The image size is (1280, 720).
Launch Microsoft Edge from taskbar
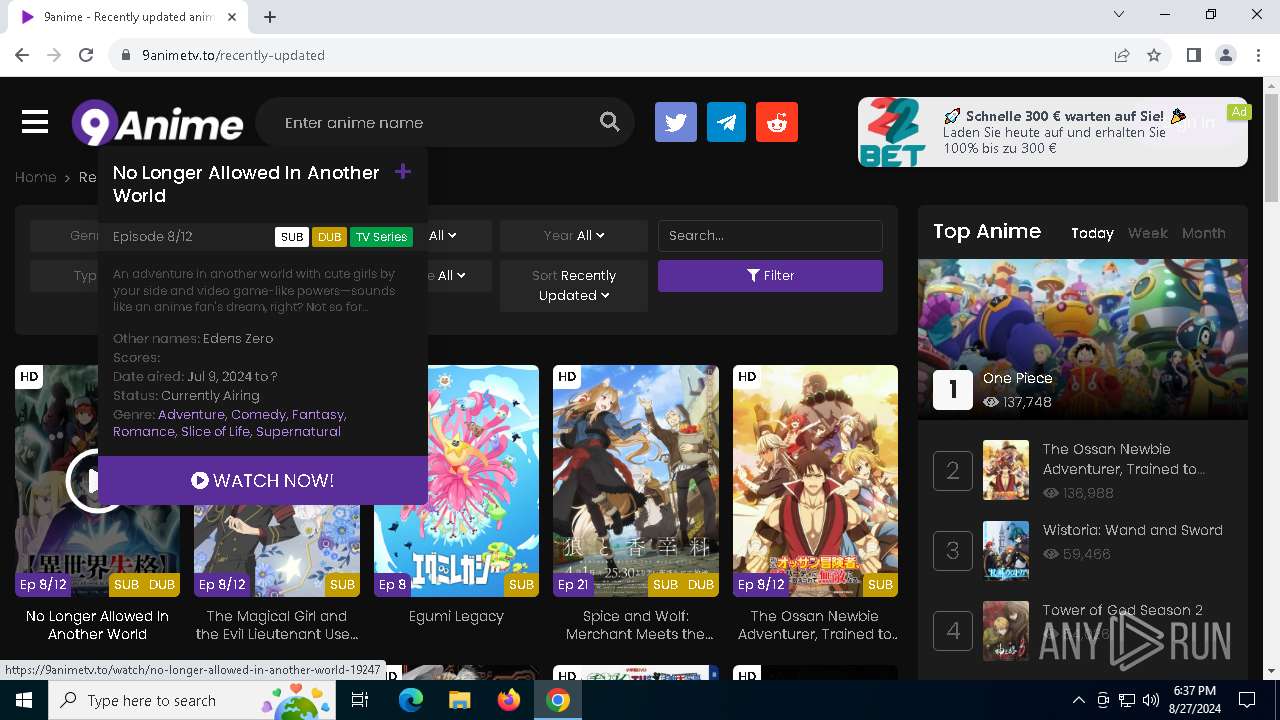point(411,700)
